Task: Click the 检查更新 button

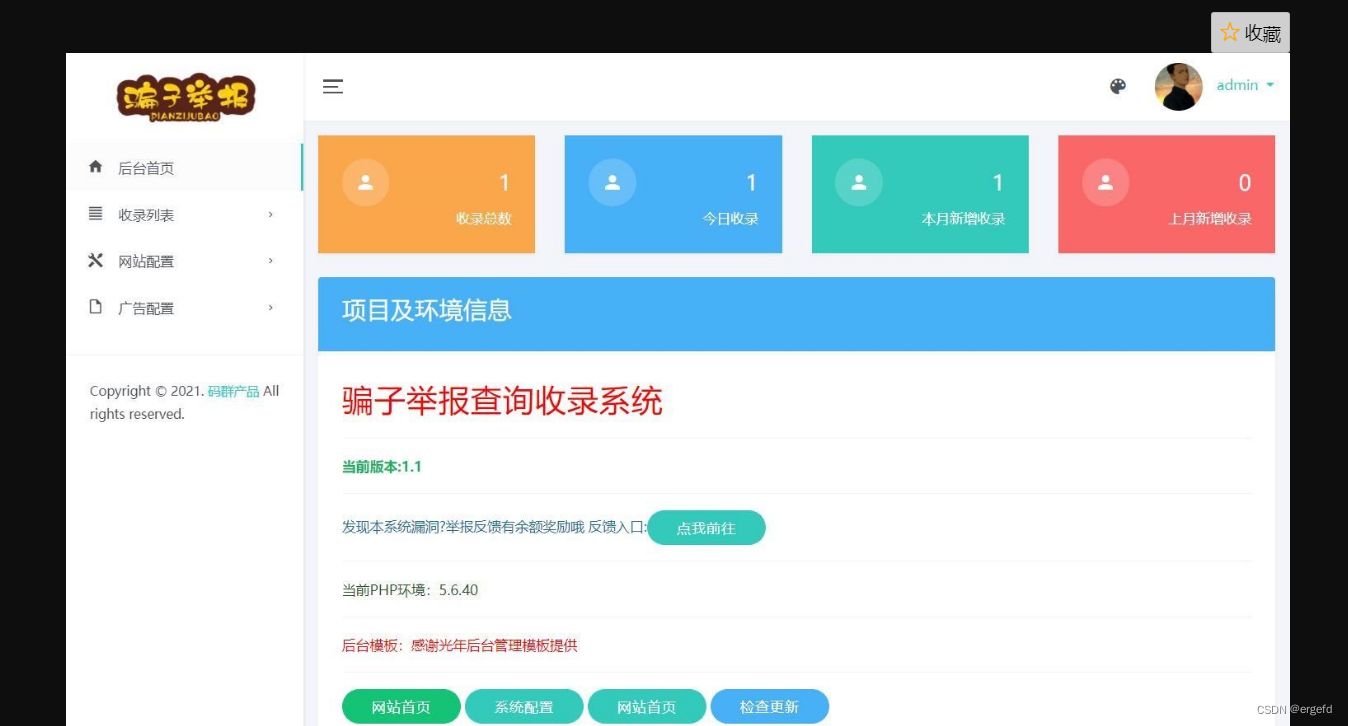Action: point(769,706)
